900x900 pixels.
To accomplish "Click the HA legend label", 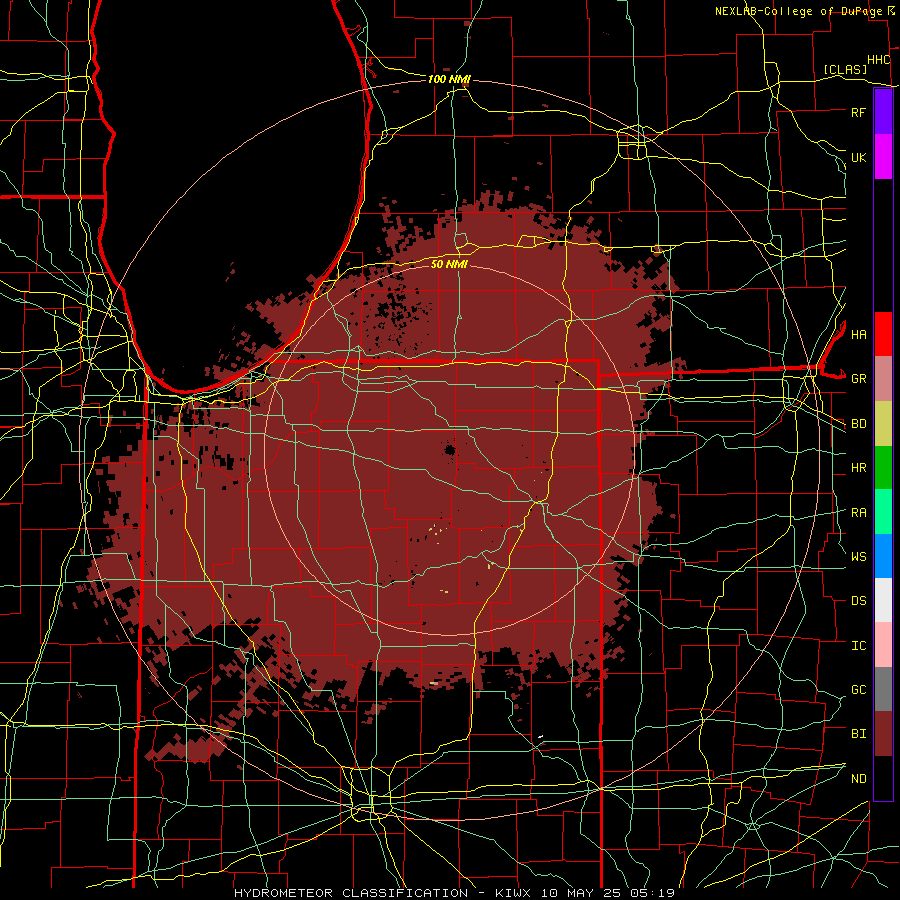I will [x=858, y=334].
